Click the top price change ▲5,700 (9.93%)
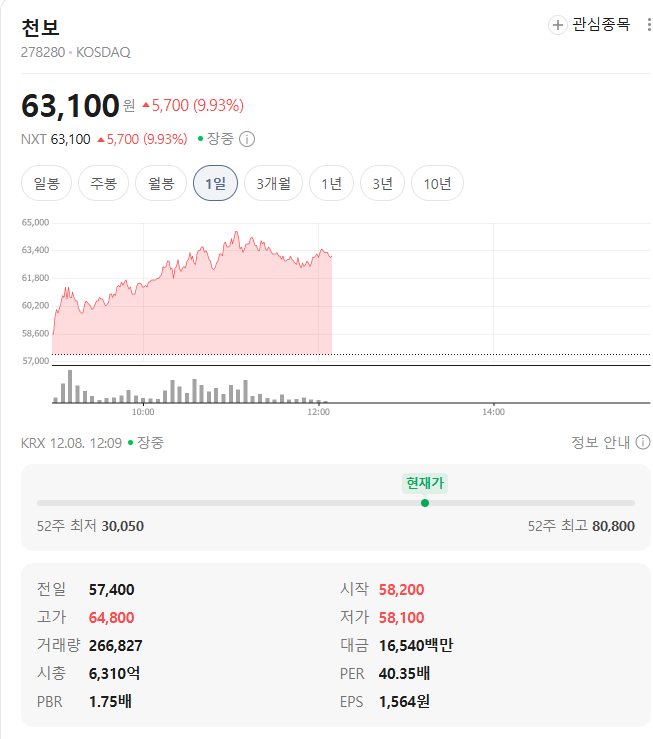This screenshot has height=739, width=653. point(193,105)
